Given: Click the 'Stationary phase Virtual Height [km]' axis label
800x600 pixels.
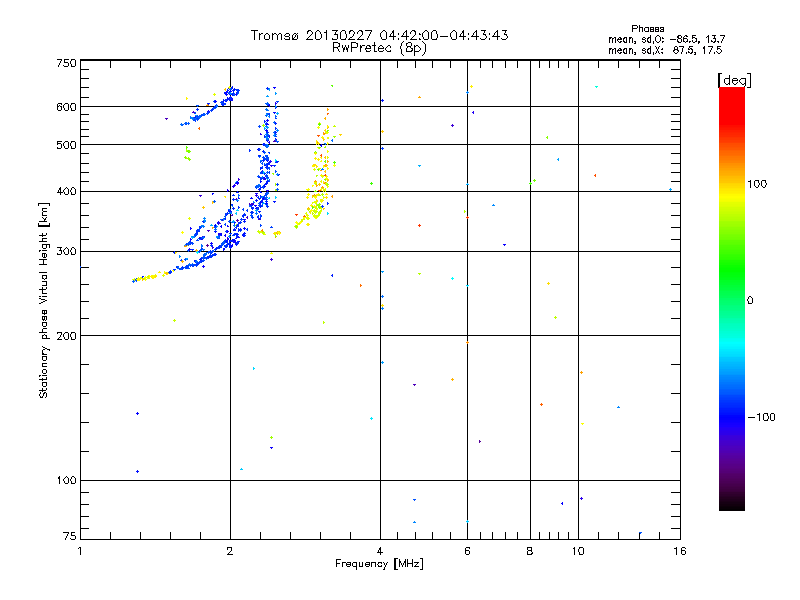Looking at the screenshot, I should pyautogui.click(x=44, y=300).
